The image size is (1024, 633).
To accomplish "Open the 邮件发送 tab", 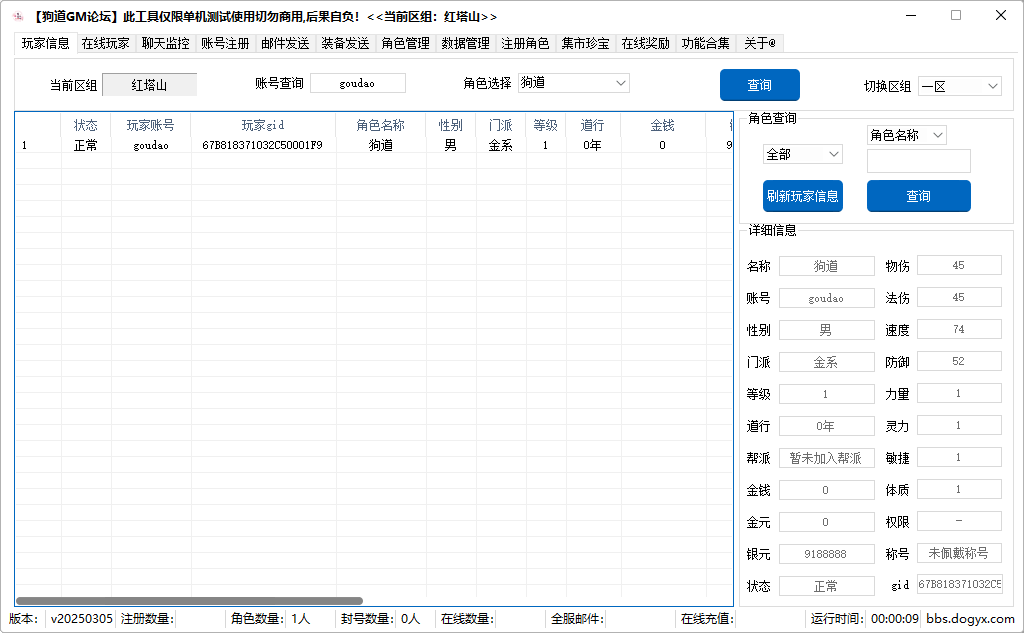I will click(285, 43).
